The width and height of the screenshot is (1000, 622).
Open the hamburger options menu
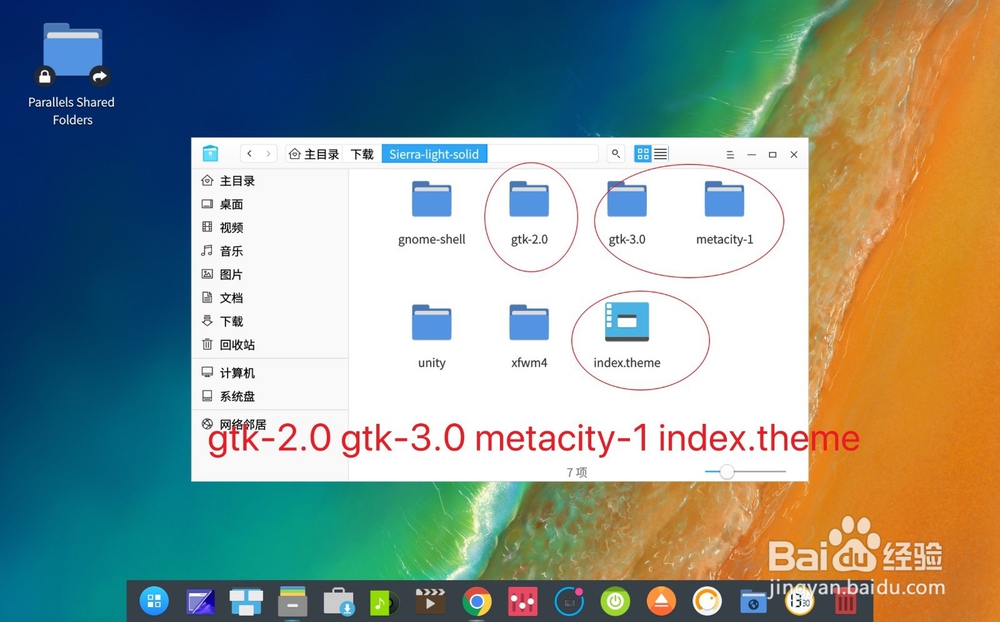731,153
